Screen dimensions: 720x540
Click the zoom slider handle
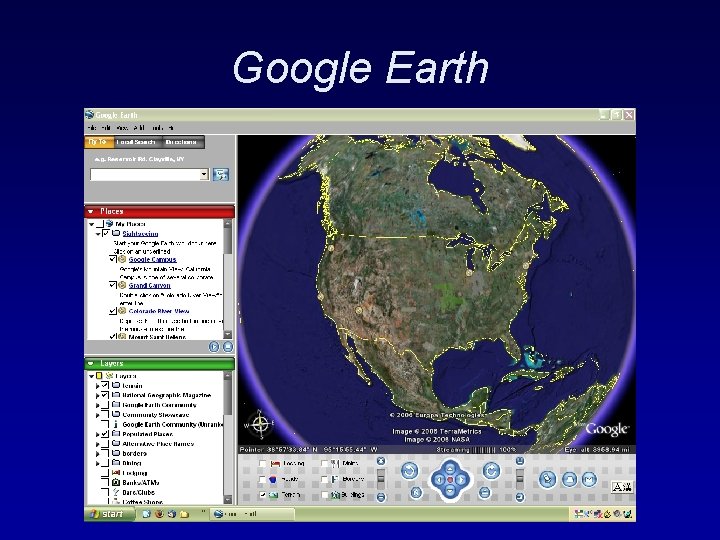point(381,479)
